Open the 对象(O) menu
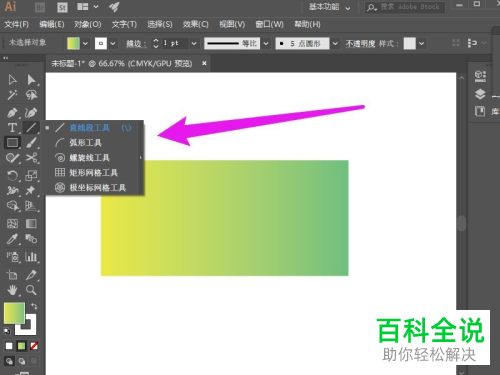The width and height of the screenshot is (500, 375). click(88, 24)
